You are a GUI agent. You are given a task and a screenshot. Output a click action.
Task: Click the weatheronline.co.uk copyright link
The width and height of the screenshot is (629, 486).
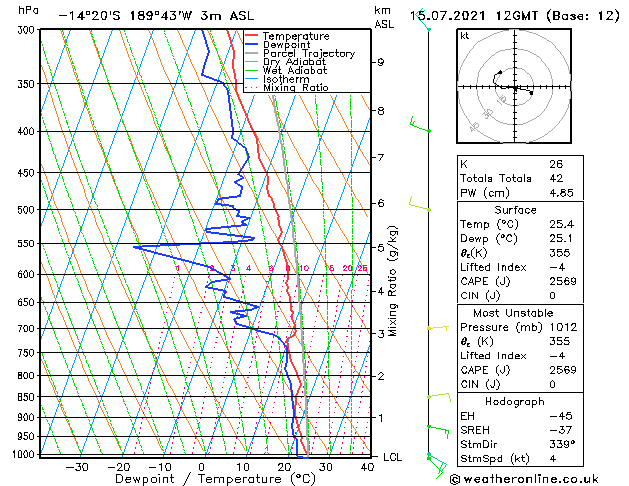(x=524, y=479)
